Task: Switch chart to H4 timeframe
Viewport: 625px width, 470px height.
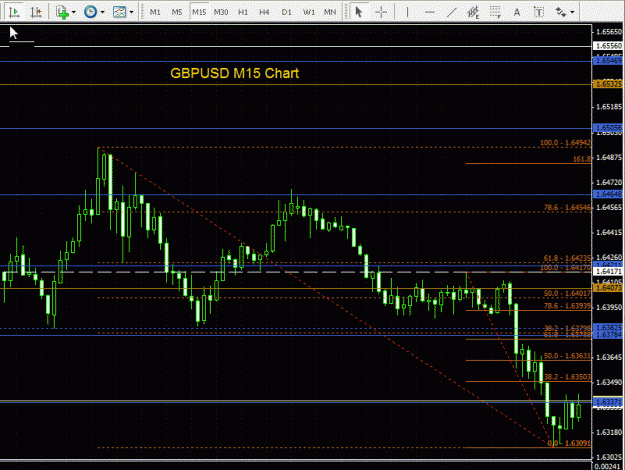Action: pyautogui.click(x=264, y=12)
